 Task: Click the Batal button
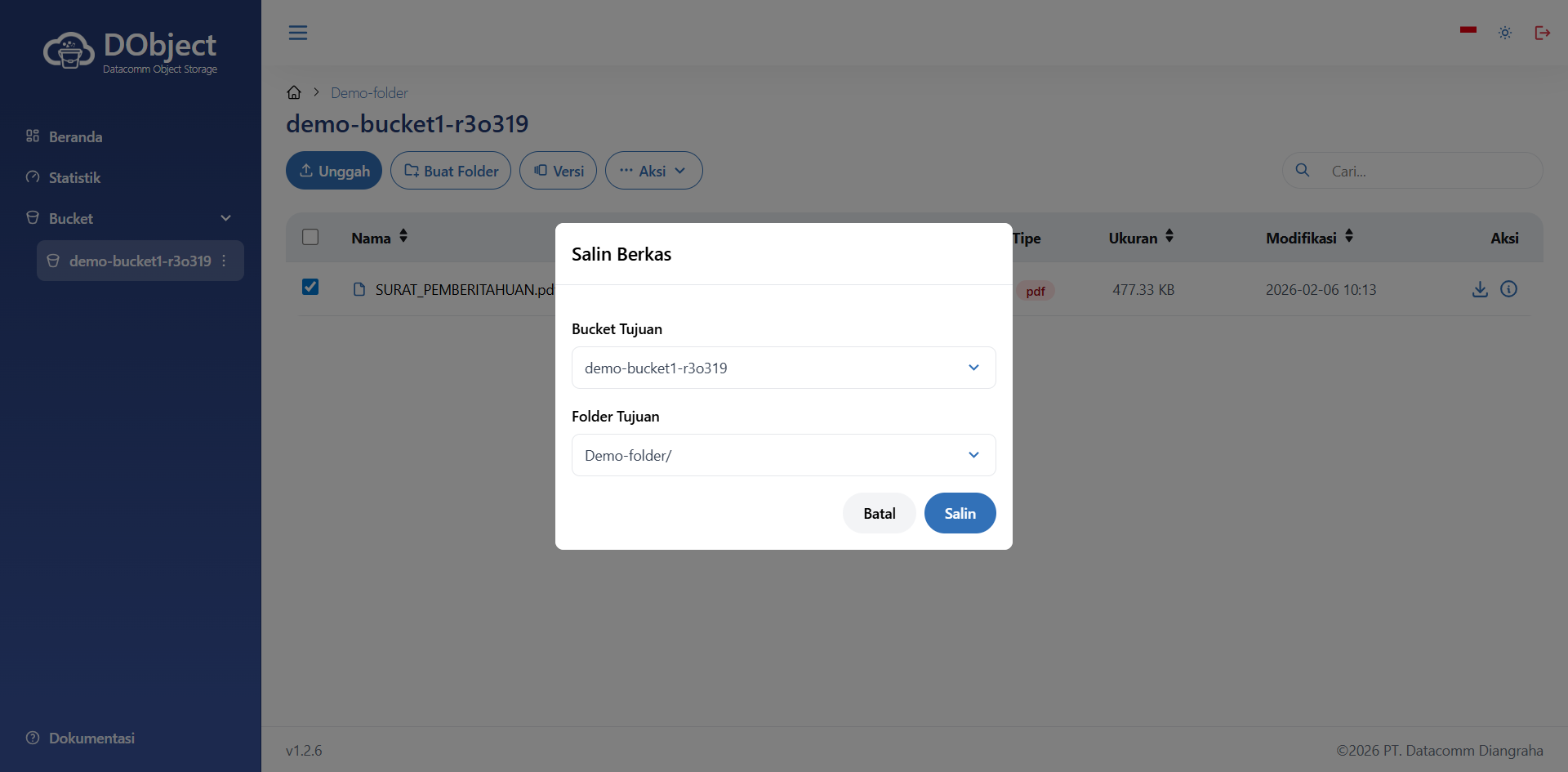click(x=879, y=513)
